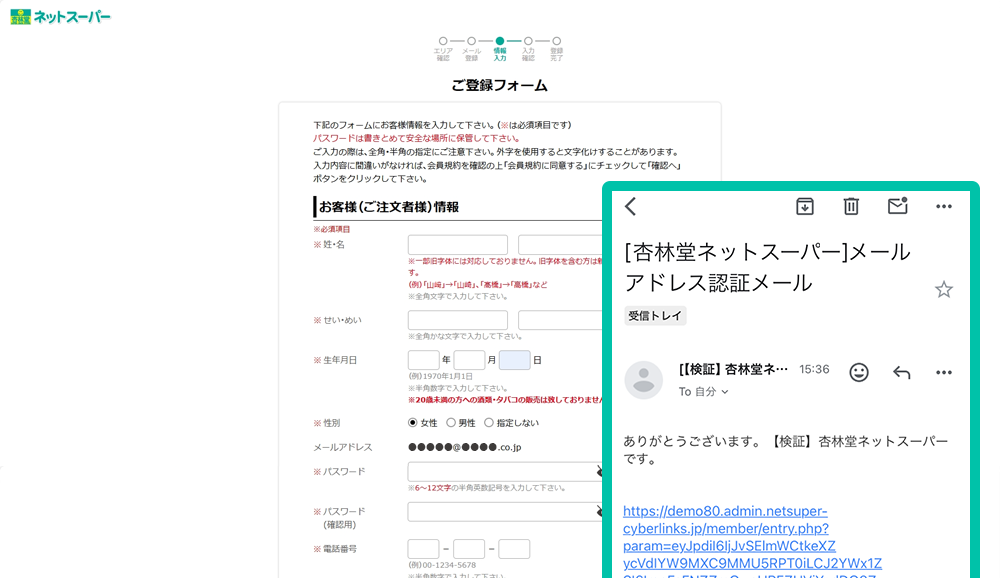Archive the email with the download-box icon
This screenshot has height=578, width=1000.
click(805, 206)
